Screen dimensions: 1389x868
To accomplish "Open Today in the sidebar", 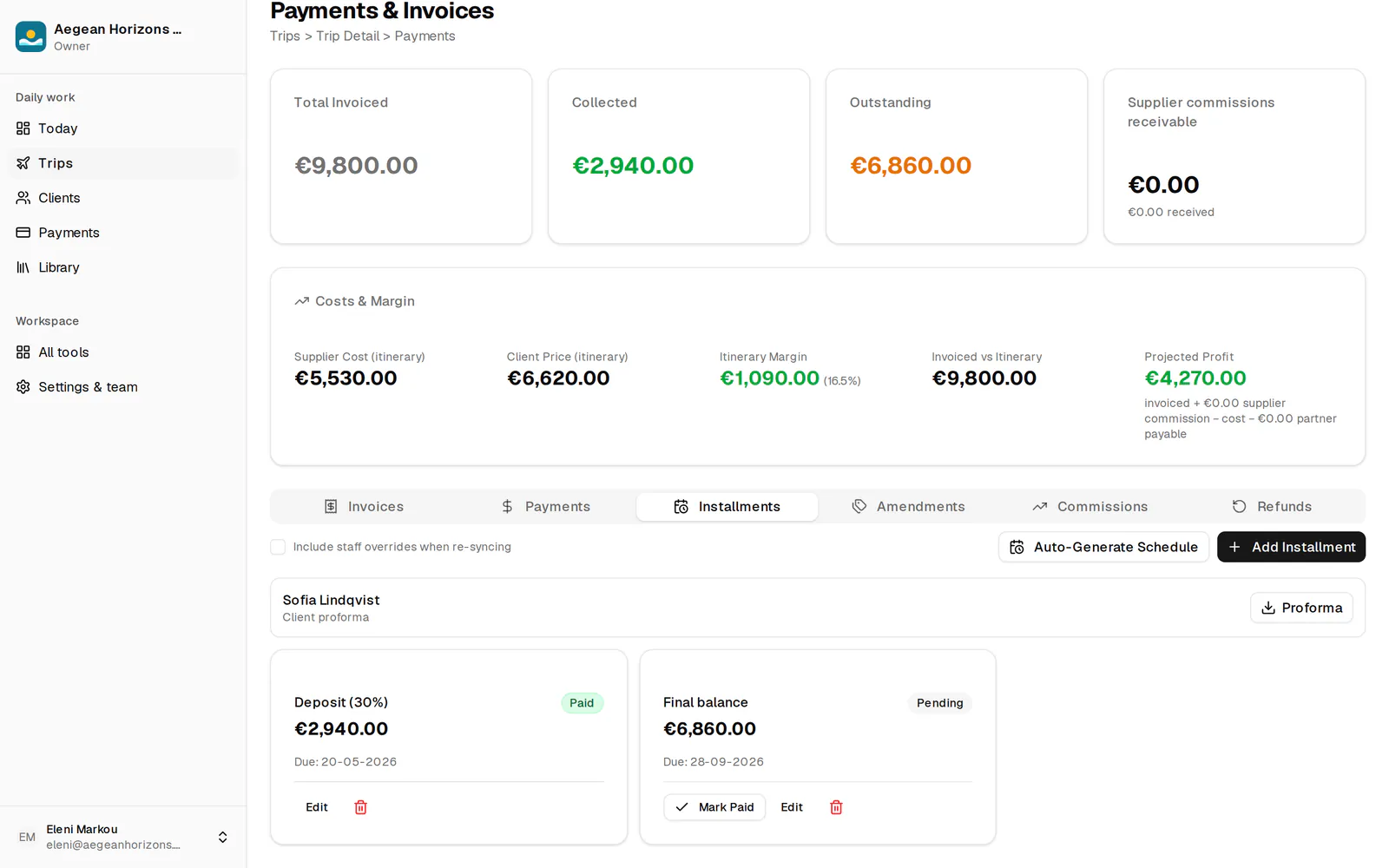I will pyautogui.click(x=123, y=128).
